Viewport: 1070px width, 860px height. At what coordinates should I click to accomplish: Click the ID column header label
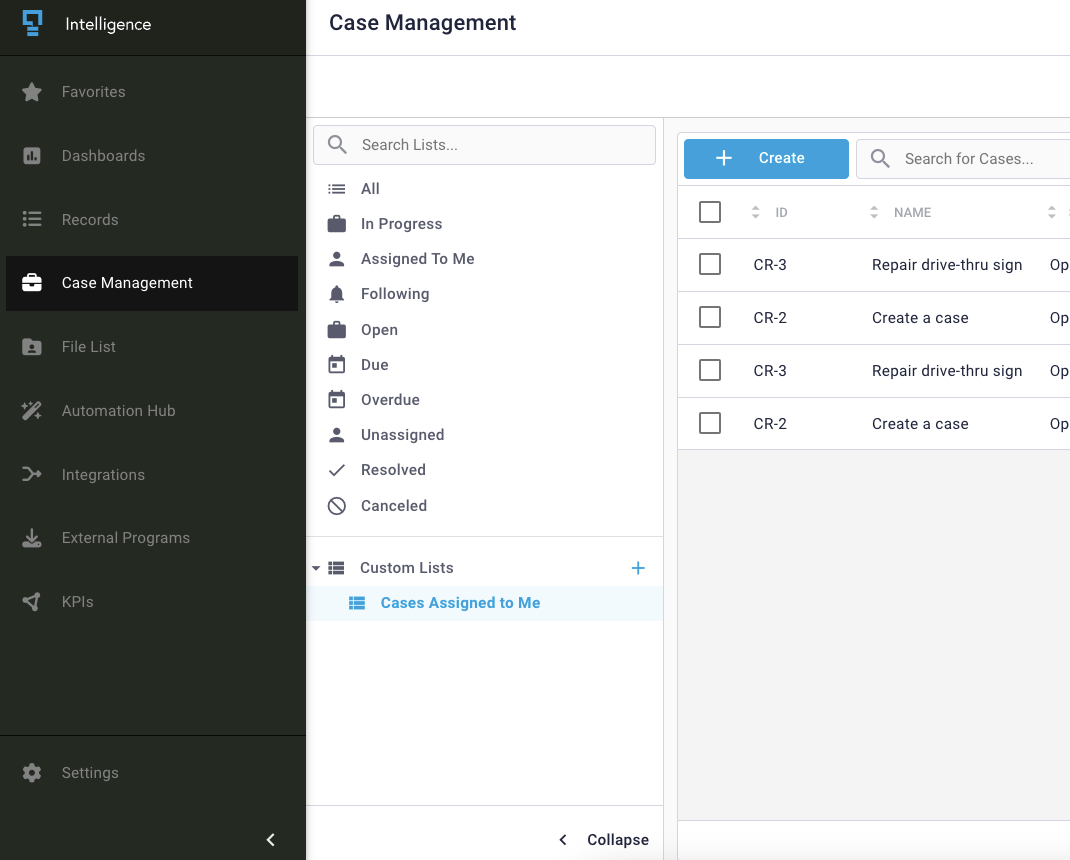[781, 212]
